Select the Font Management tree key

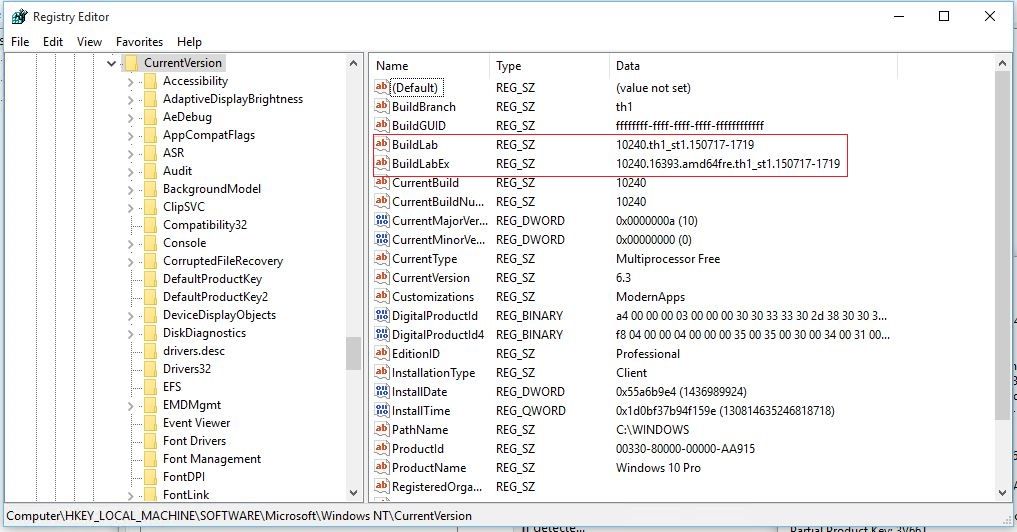point(211,459)
